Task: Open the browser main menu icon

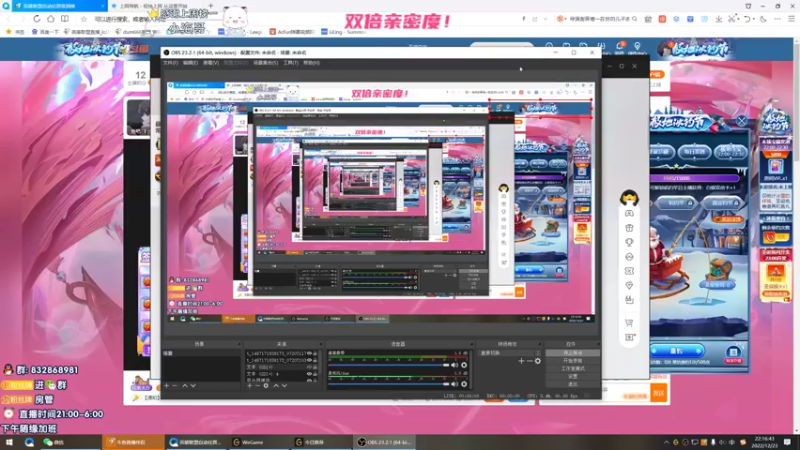Action: coord(791,19)
